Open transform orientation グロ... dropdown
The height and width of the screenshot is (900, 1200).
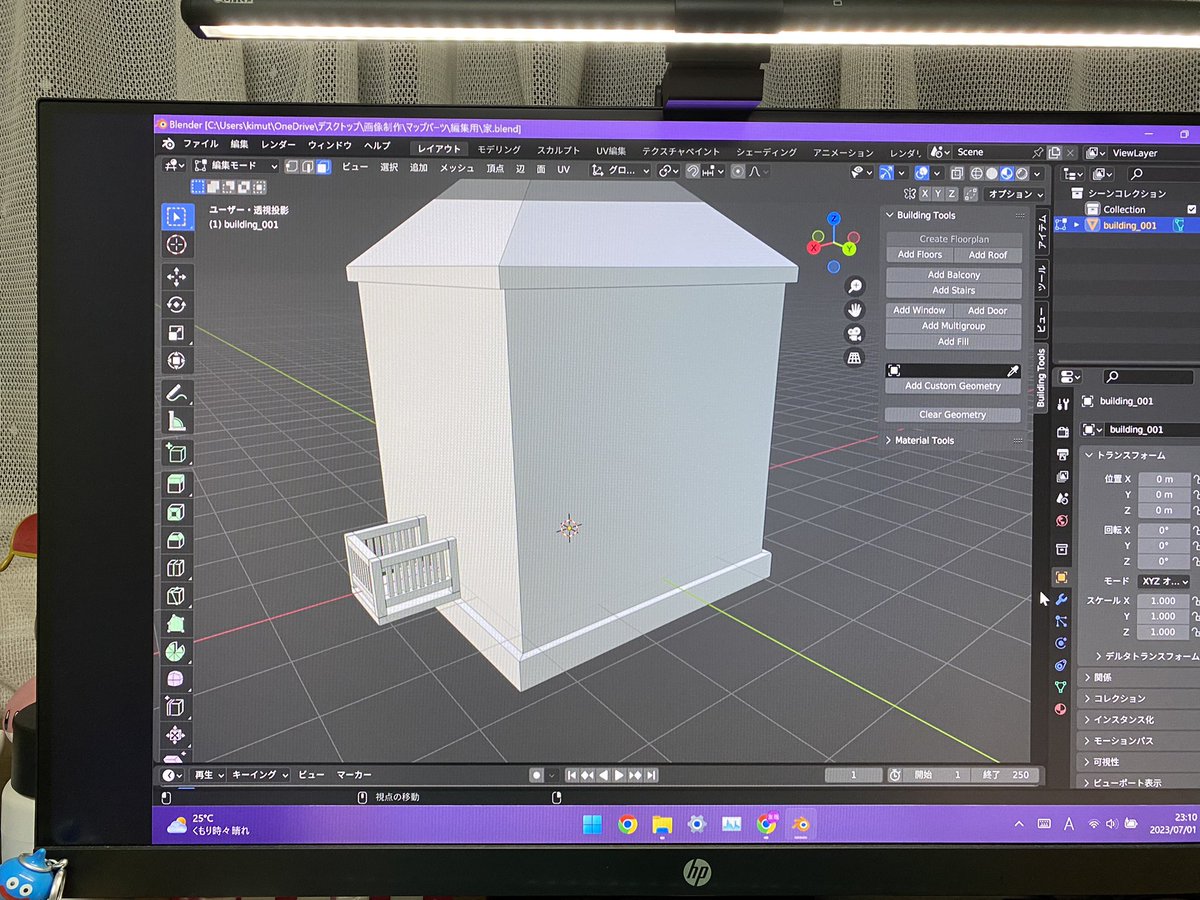620,170
